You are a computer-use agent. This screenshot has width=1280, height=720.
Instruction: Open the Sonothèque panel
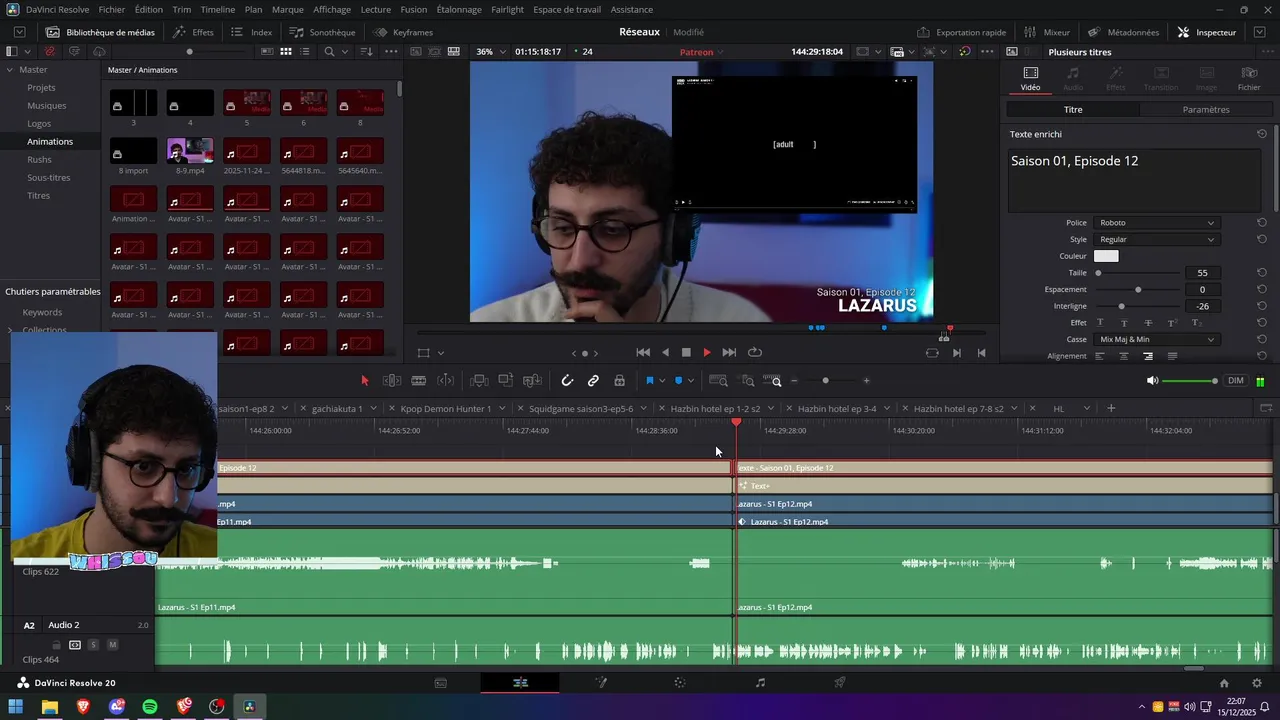tap(323, 32)
